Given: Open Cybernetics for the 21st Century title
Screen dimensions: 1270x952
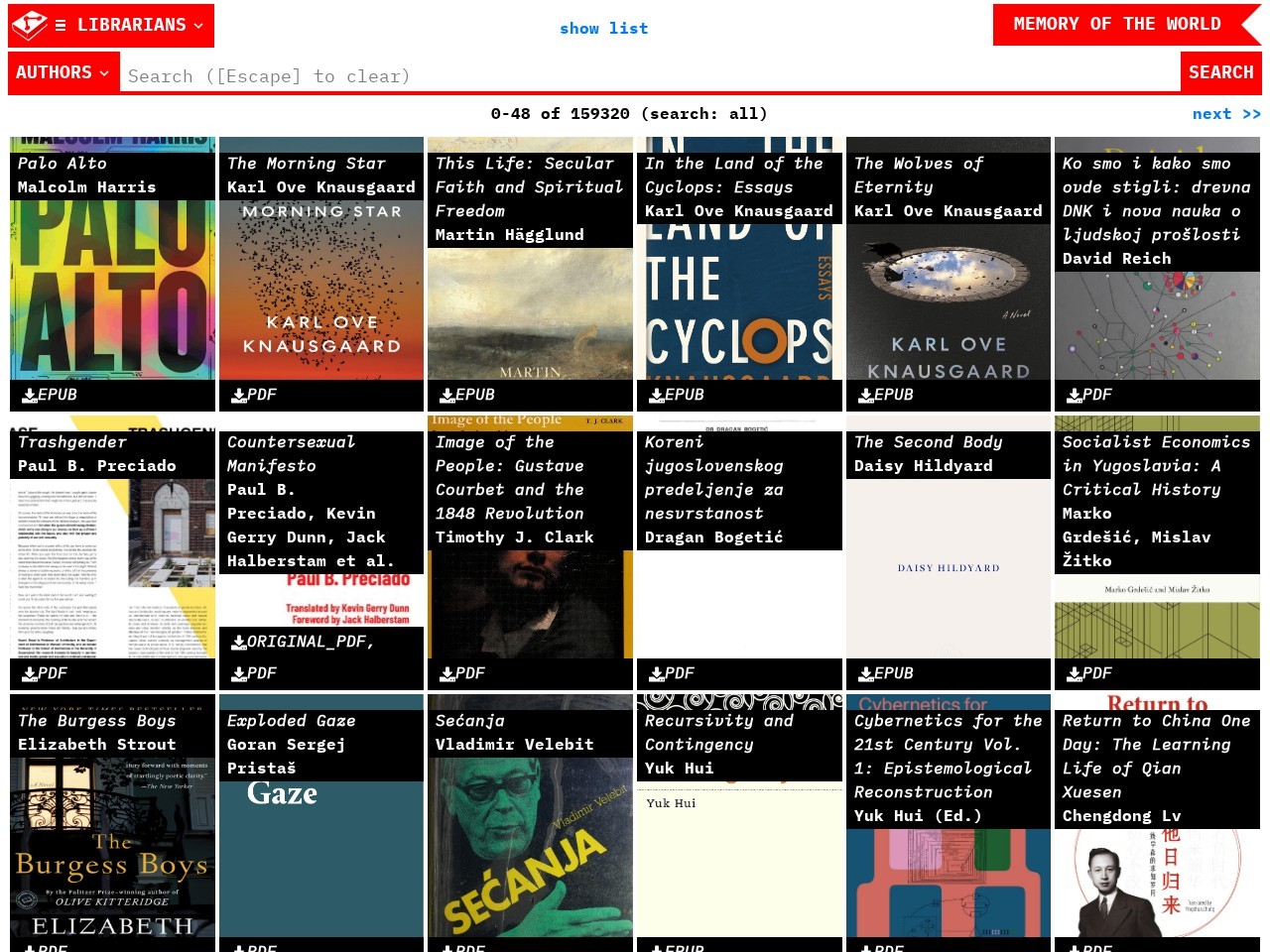Looking at the screenshot, I should 949,757.
